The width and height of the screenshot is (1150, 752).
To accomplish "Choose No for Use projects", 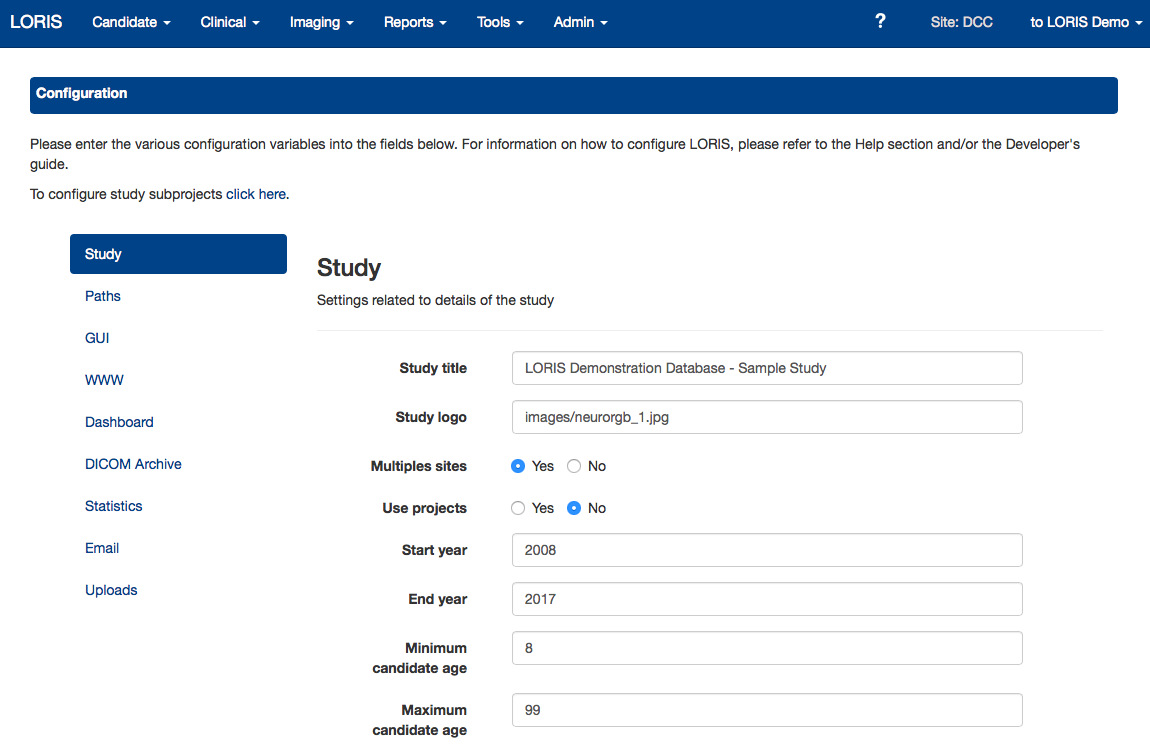I will (574, 508).
